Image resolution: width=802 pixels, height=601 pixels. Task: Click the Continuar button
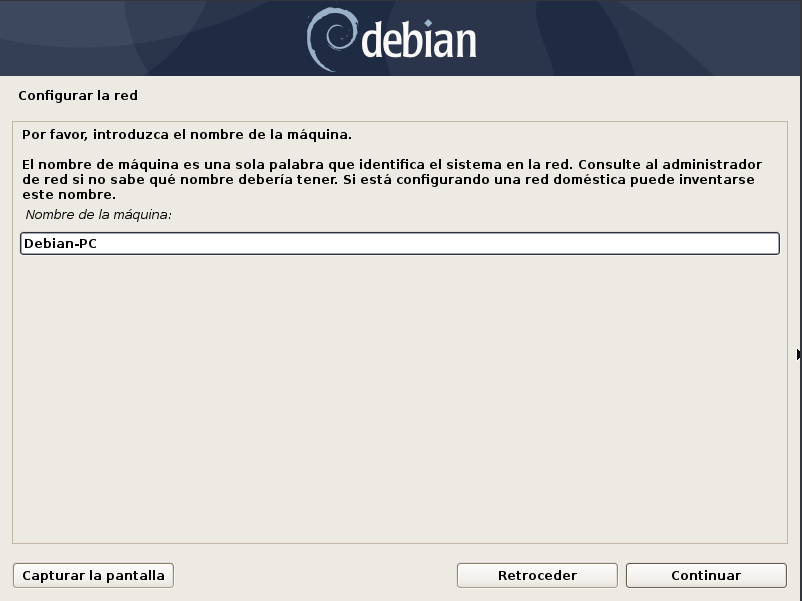tap(706, 575)
